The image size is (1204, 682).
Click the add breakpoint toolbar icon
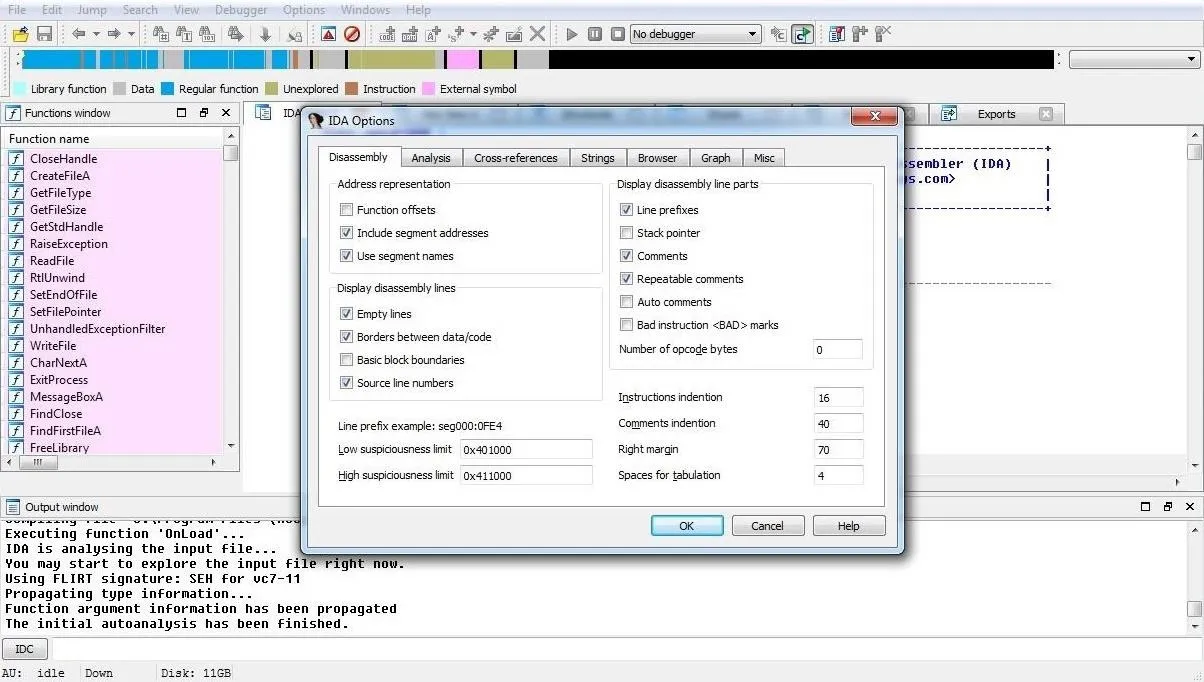pyautogui.click(x=860, y=34)
